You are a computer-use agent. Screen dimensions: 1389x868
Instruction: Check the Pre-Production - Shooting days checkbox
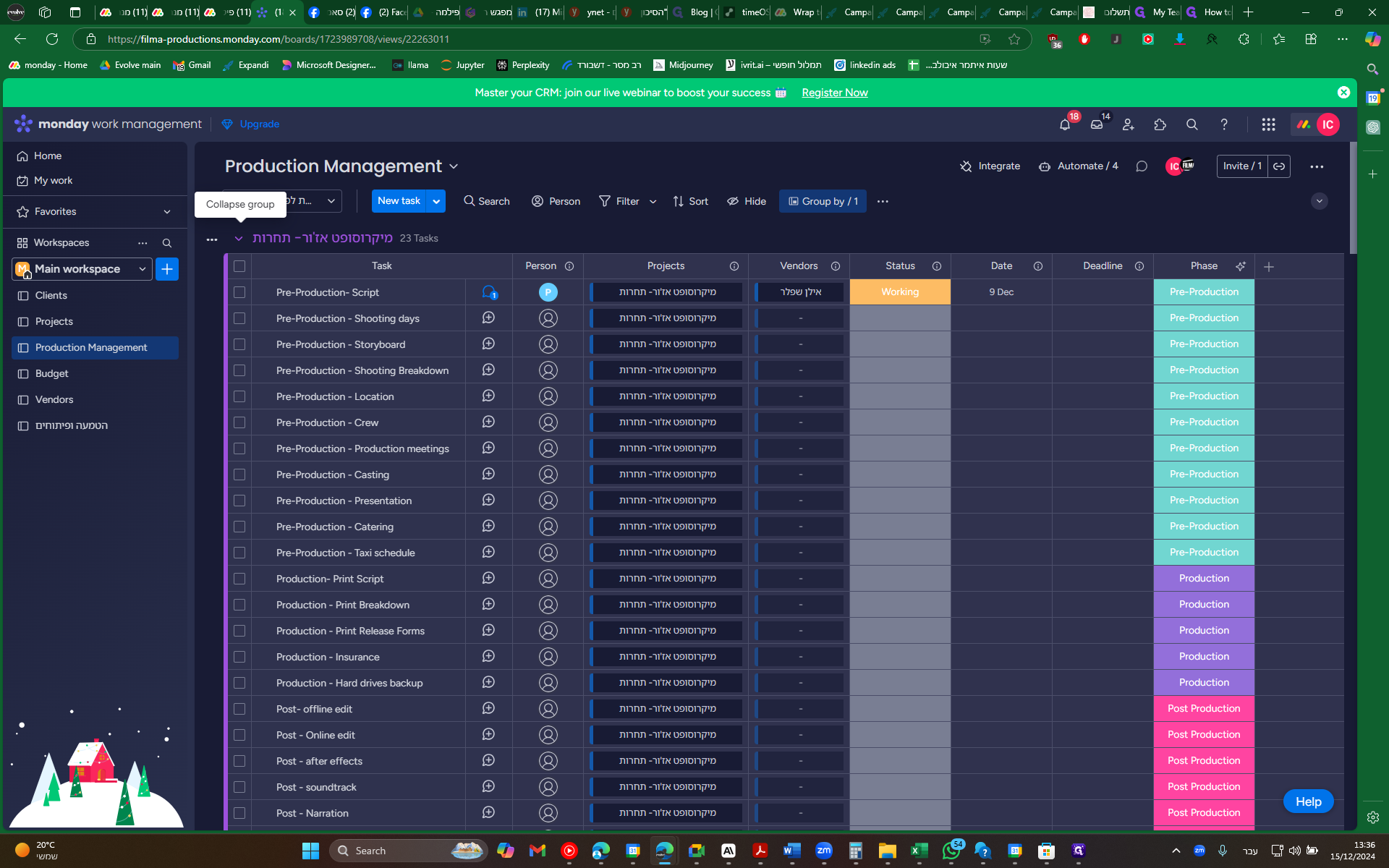239,318
